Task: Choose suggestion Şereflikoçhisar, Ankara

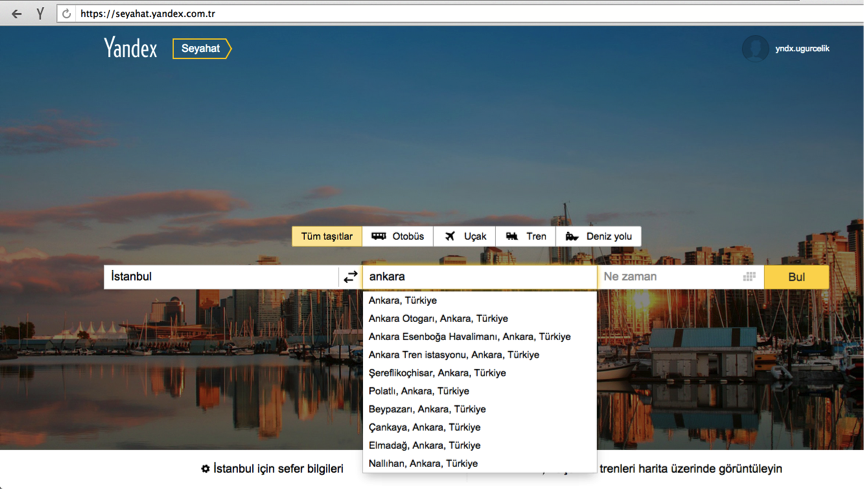Action: coord(479,373)
